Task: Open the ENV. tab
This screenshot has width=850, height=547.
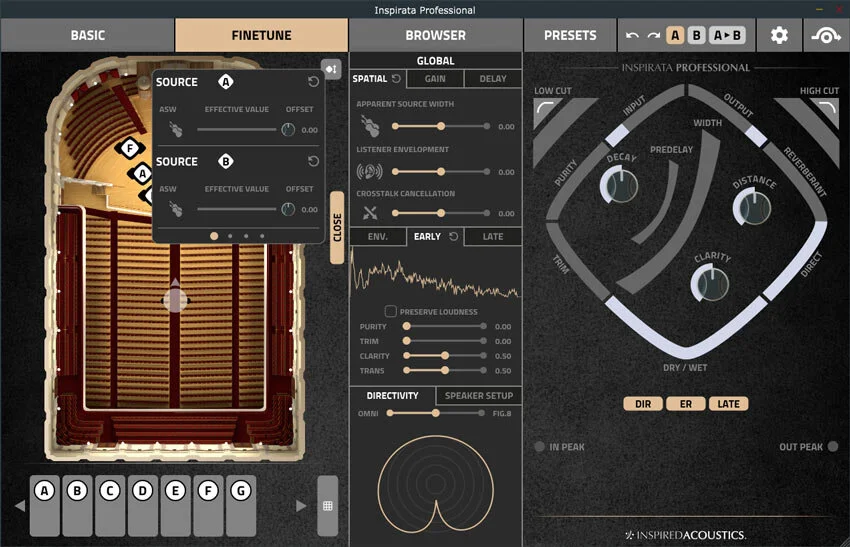Action: (x=378, y=236)
